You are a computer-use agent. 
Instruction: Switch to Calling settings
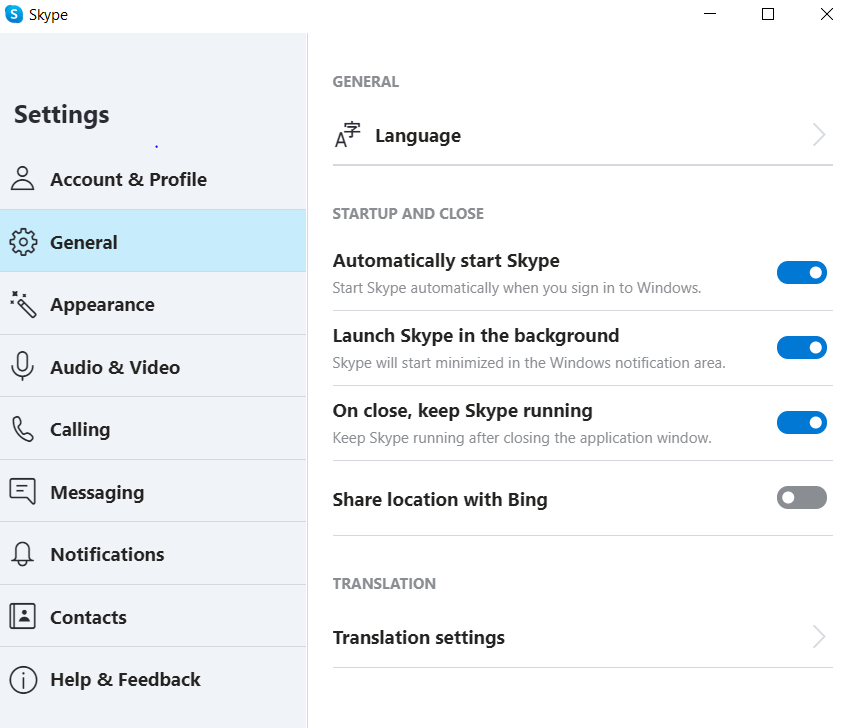153,428
